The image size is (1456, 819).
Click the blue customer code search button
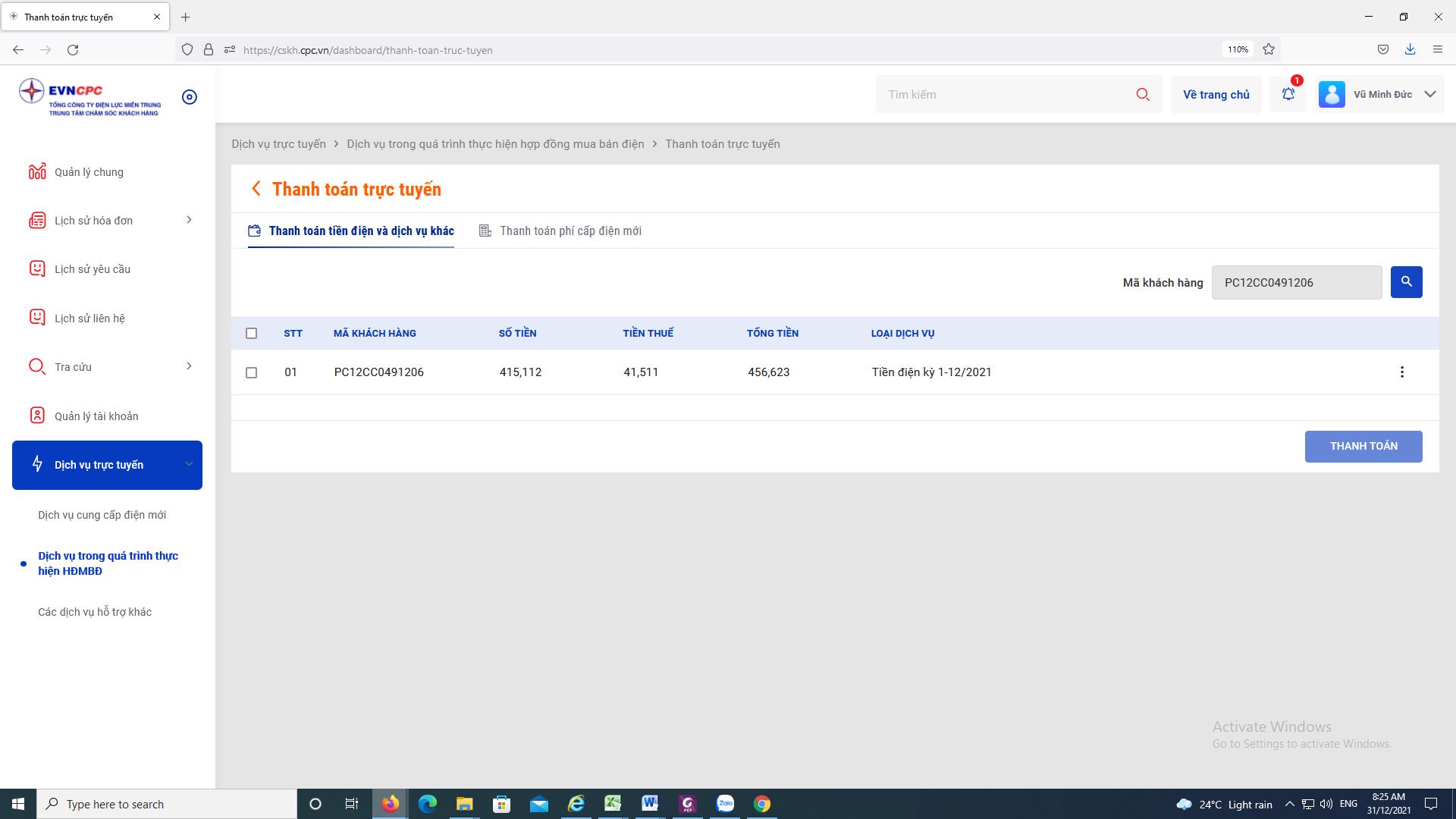[1406, 282]
